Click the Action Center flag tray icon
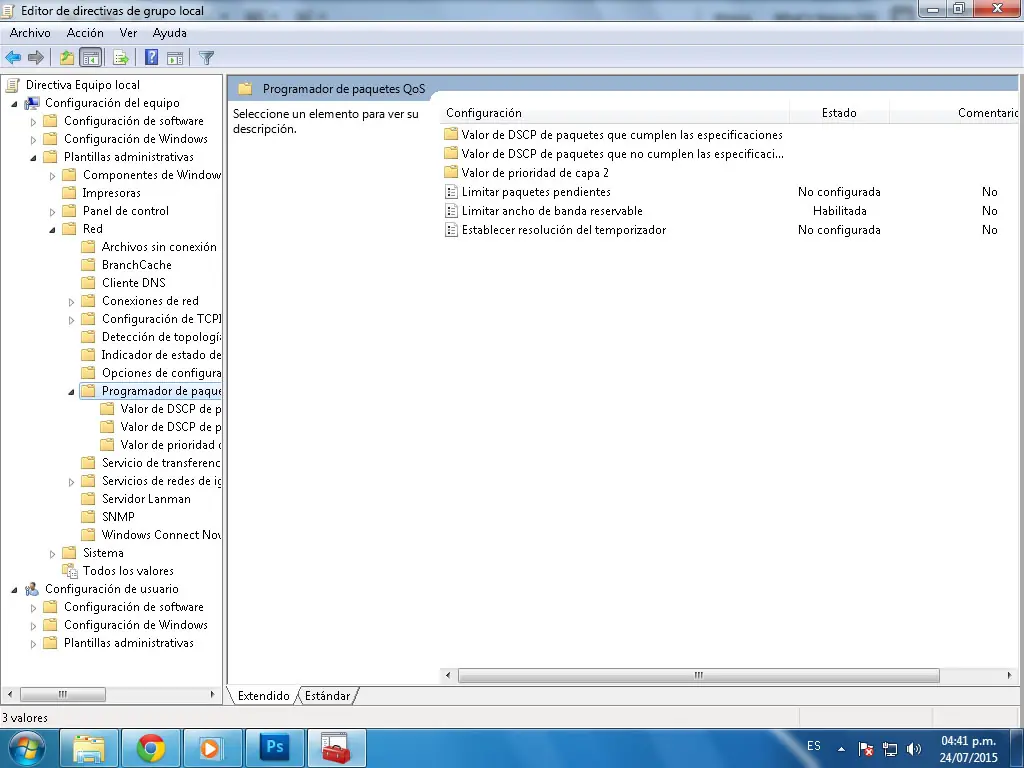 (865, 749)
